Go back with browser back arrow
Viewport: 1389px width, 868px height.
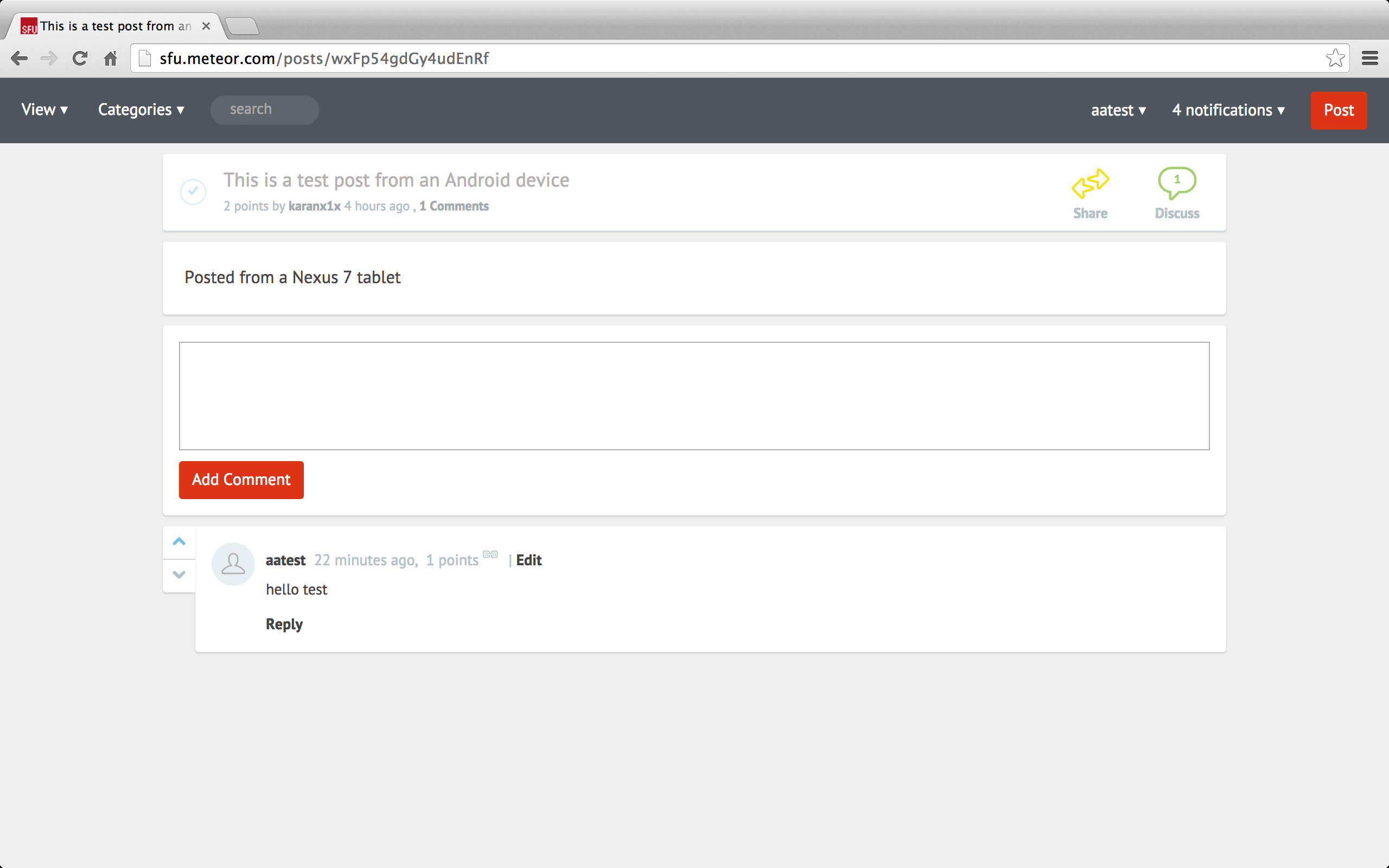pos(19,59)
